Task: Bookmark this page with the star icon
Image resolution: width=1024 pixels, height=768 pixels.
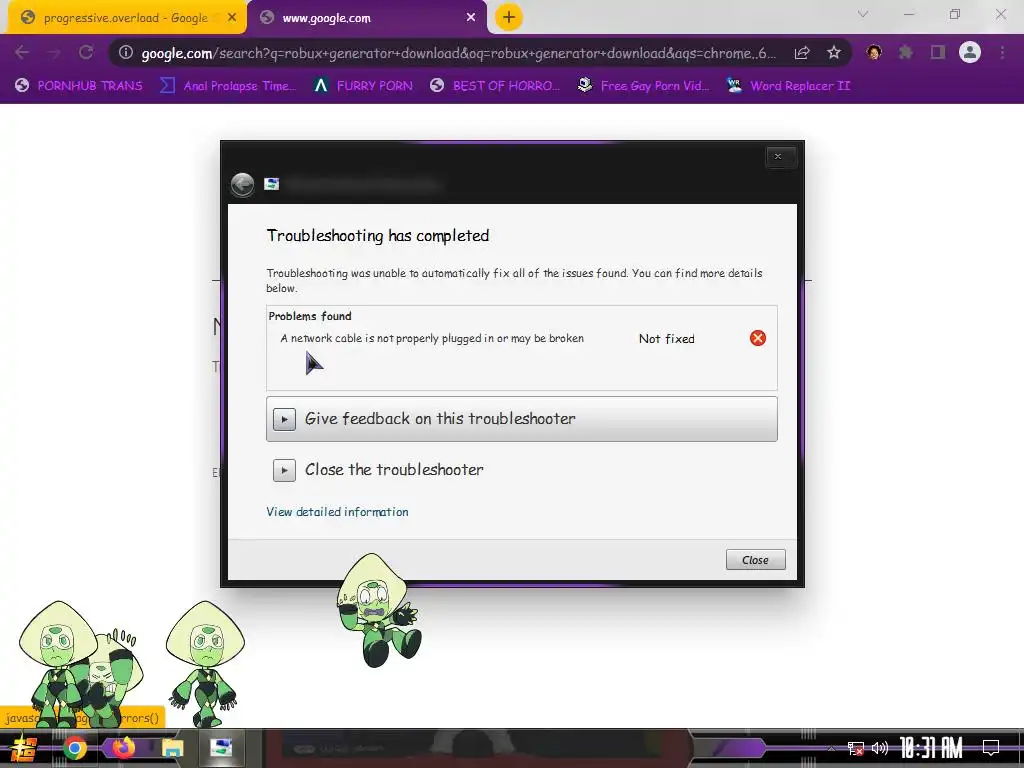Action: [x=834, y=53]
